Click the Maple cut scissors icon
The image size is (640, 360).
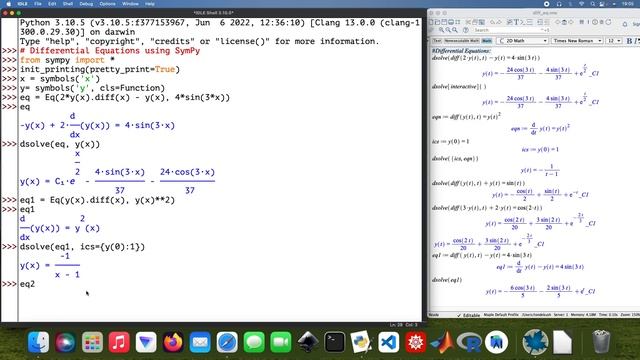pos(468,22)
